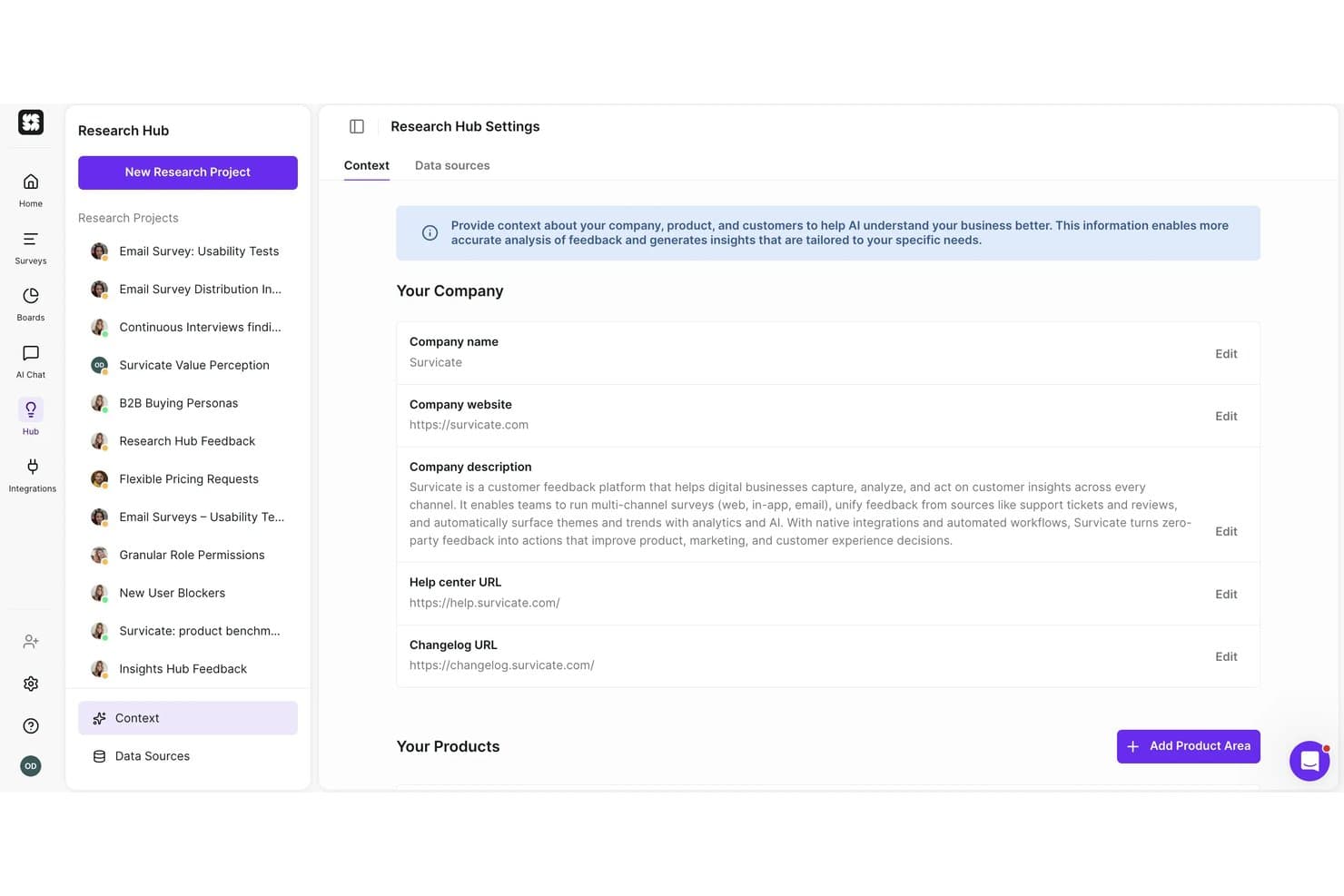Open AI Chat from the sidebar
The width and height of the screenshot is (1344, 896).
[x=31, y=361]
